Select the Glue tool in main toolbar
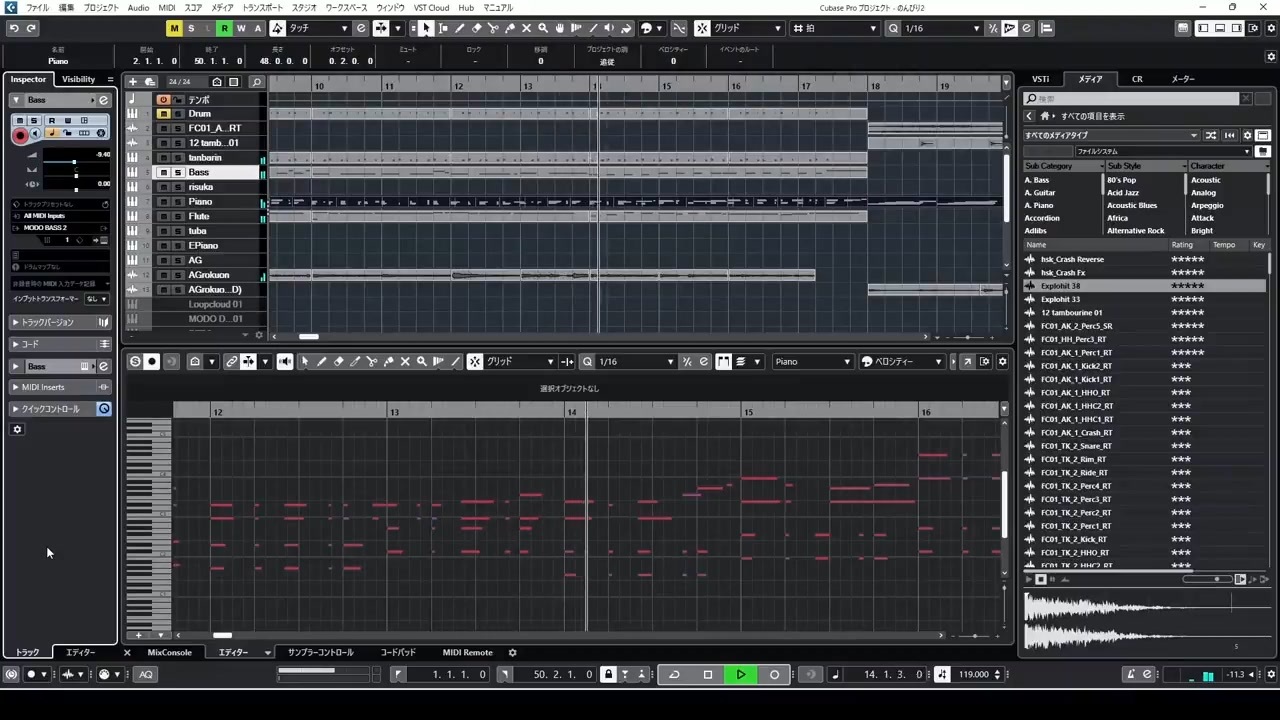 point(510,28)
